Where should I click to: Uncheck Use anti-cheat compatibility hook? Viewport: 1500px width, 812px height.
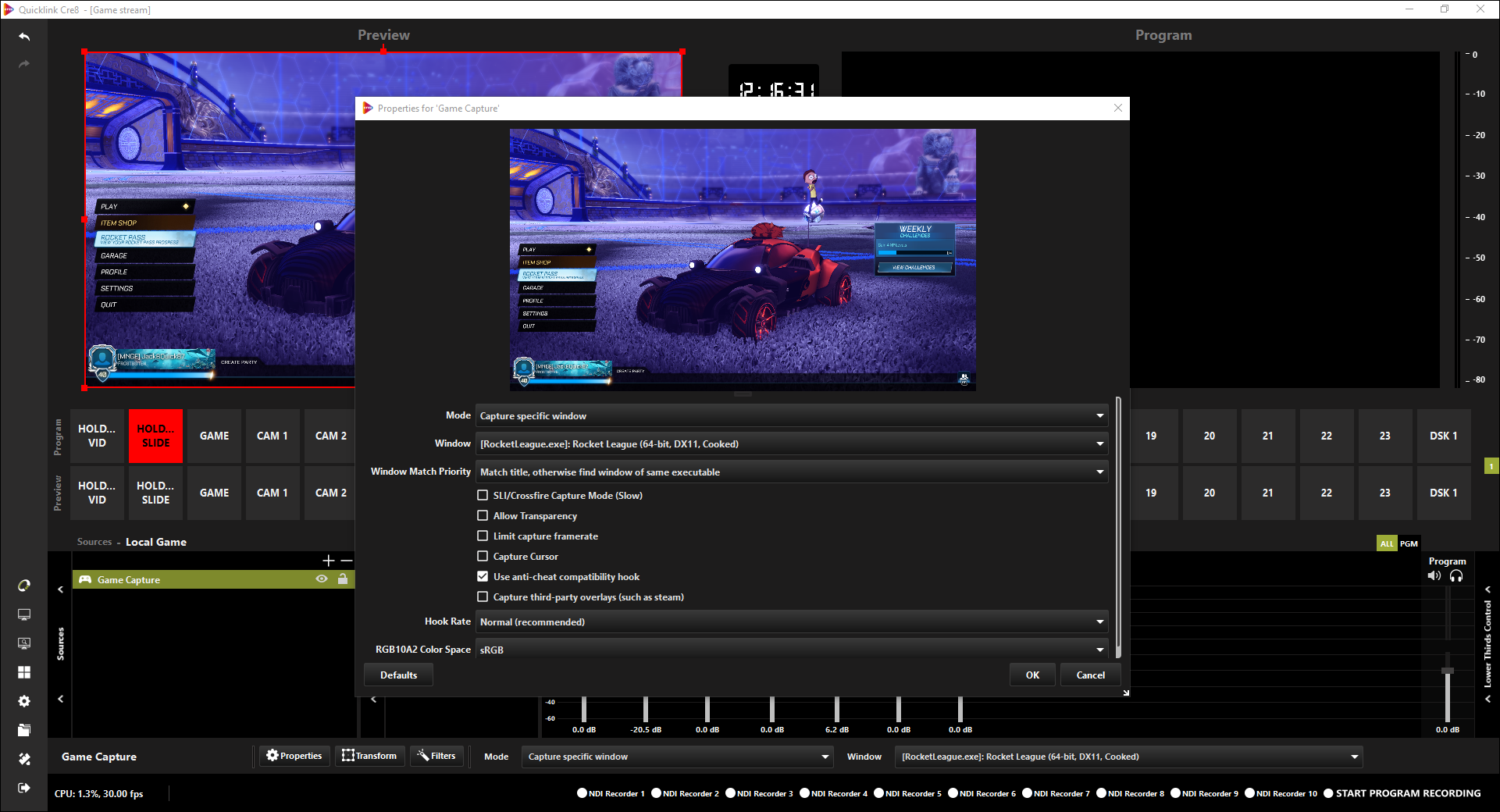point(483,576)
